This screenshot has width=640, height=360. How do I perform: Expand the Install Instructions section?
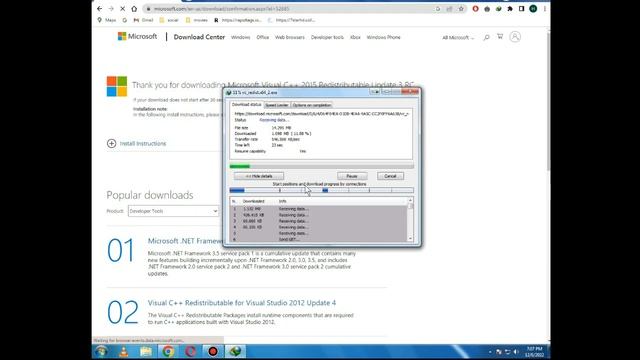point(137,143)
